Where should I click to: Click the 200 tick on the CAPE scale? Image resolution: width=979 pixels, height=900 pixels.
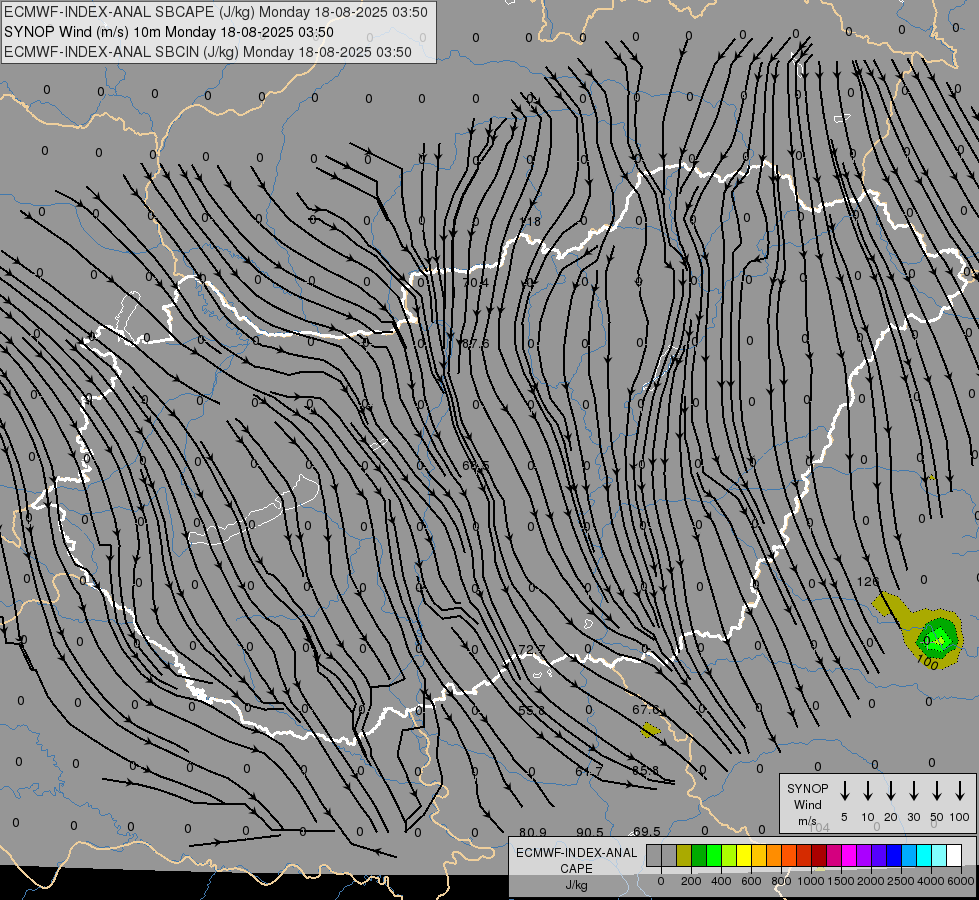[691, 881]
